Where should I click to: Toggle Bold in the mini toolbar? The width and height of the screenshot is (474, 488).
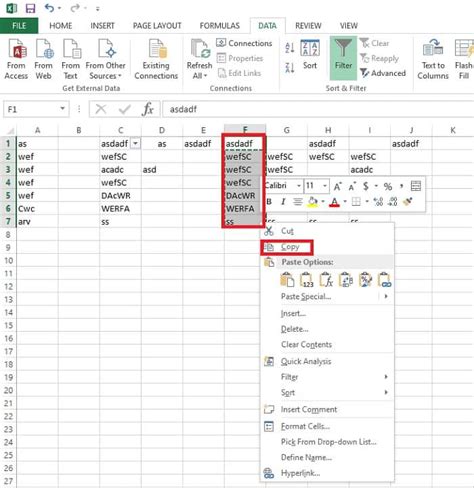point(269,202)
